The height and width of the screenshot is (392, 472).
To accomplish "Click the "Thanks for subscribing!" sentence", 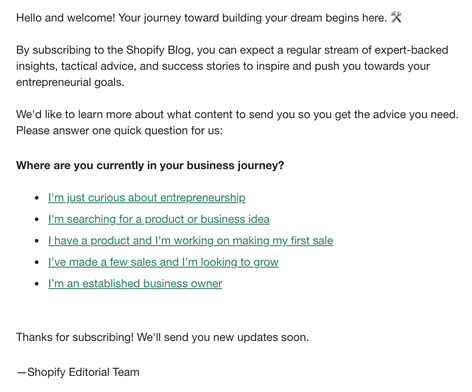I will tap(162, 337).
